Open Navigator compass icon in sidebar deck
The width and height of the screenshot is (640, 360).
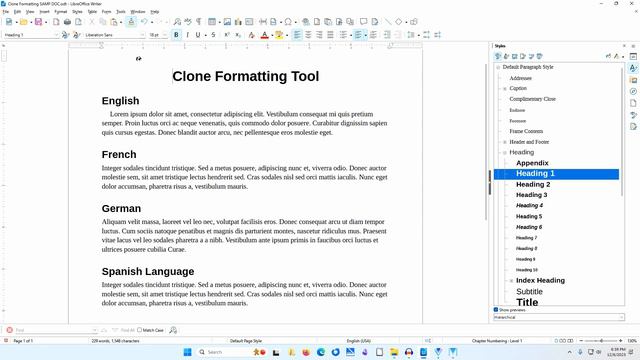(x=633, y=91)
